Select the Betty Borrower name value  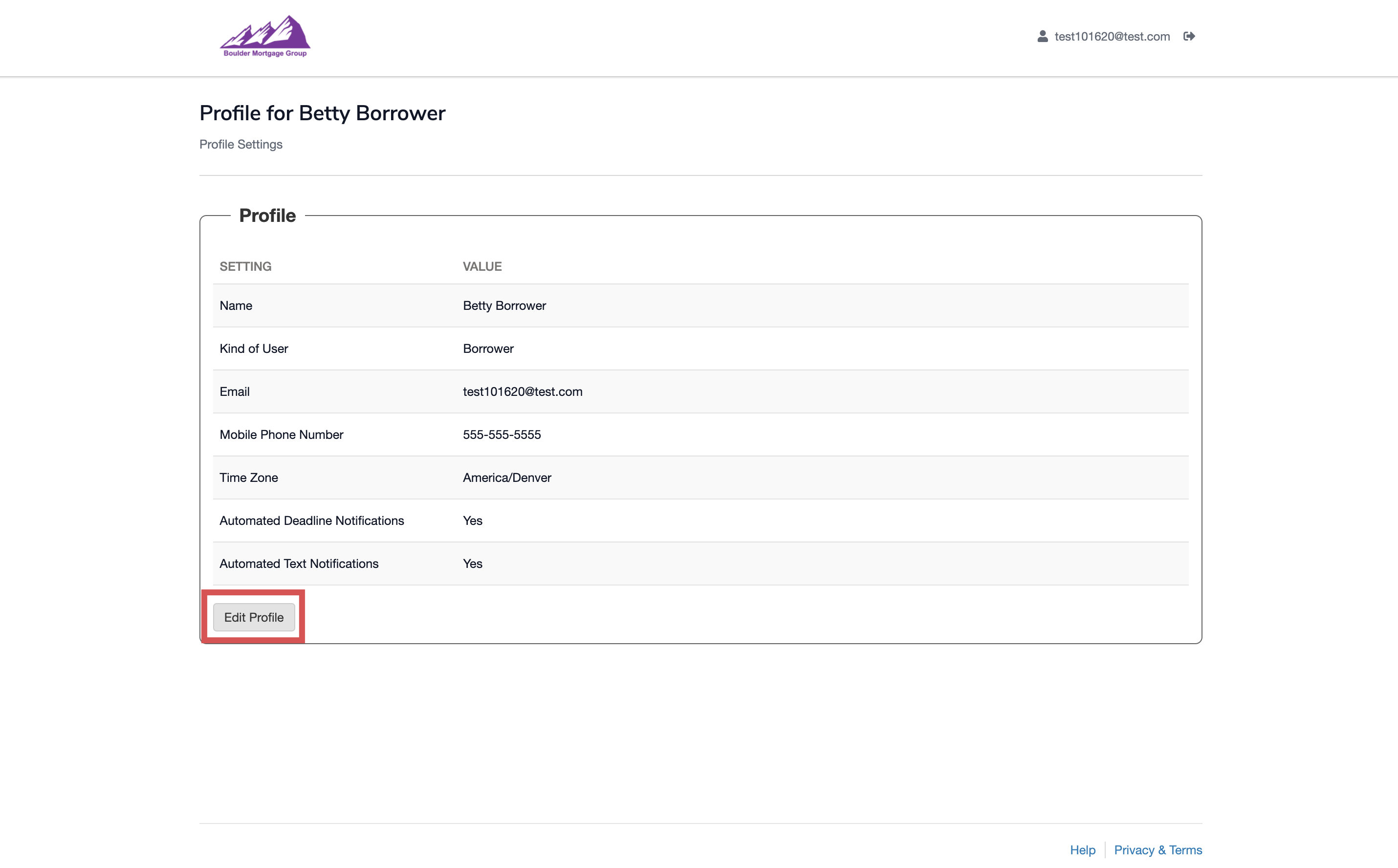click(504, 305)
